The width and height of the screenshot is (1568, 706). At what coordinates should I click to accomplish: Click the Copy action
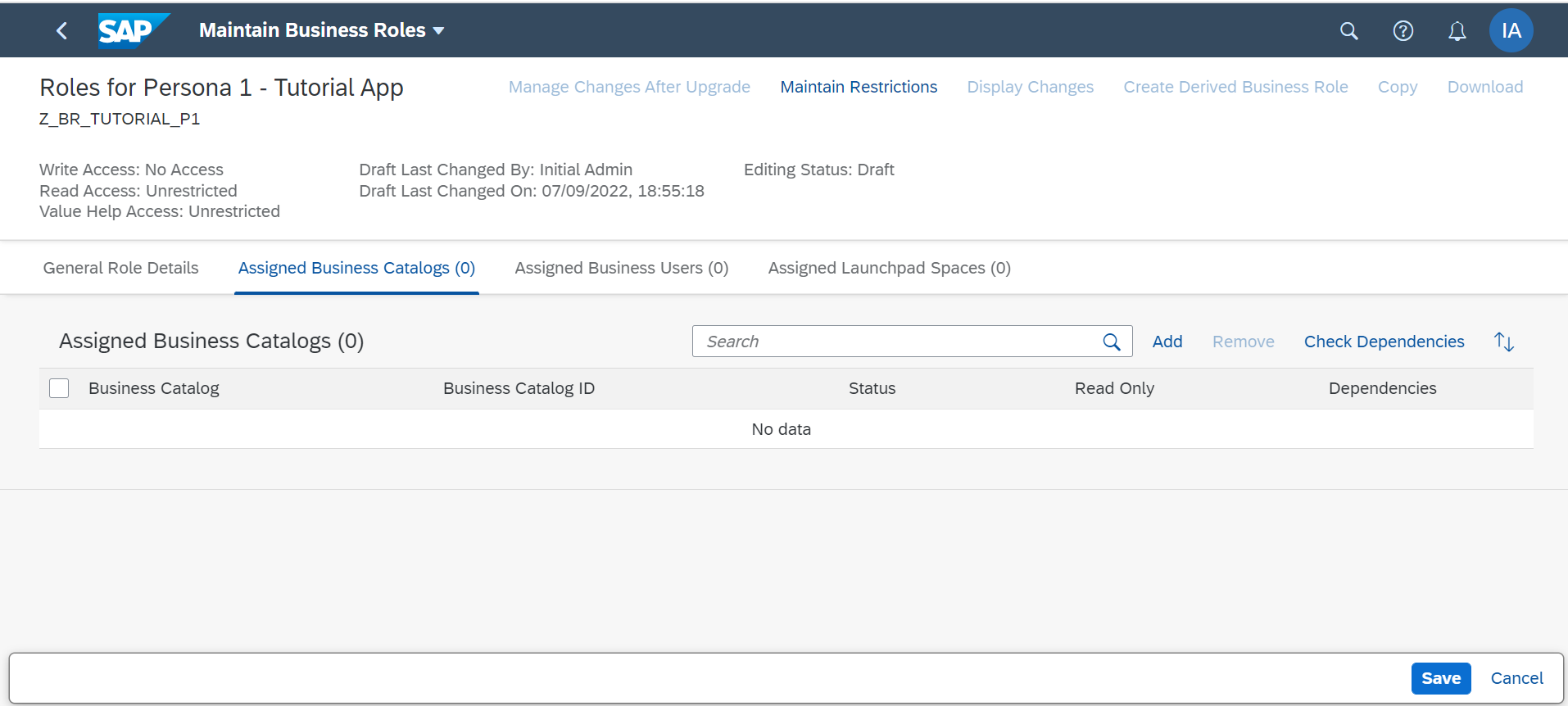tap(1397, 87)
